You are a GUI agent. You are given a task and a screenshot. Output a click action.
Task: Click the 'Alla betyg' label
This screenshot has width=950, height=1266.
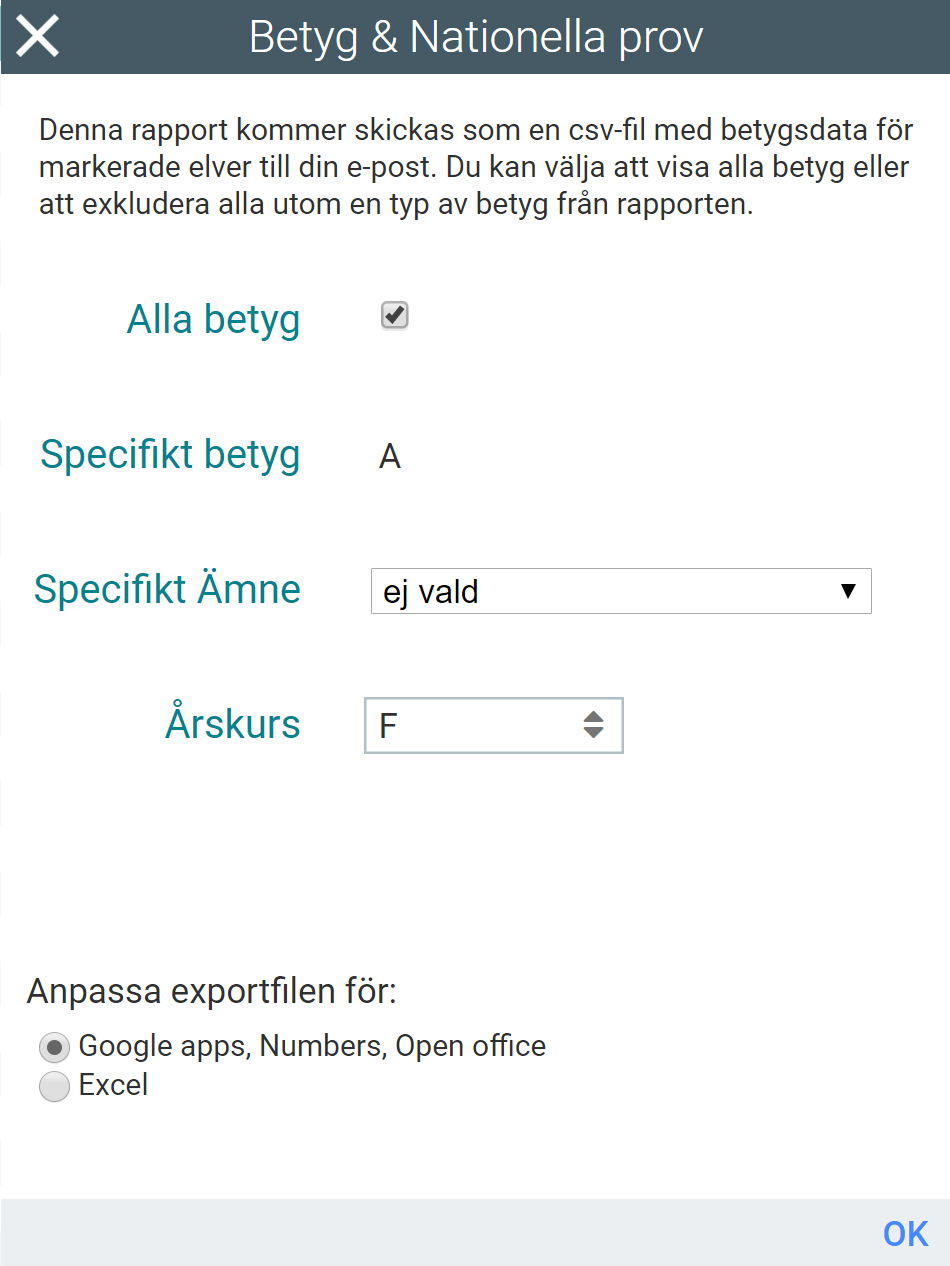pos(213,320)
